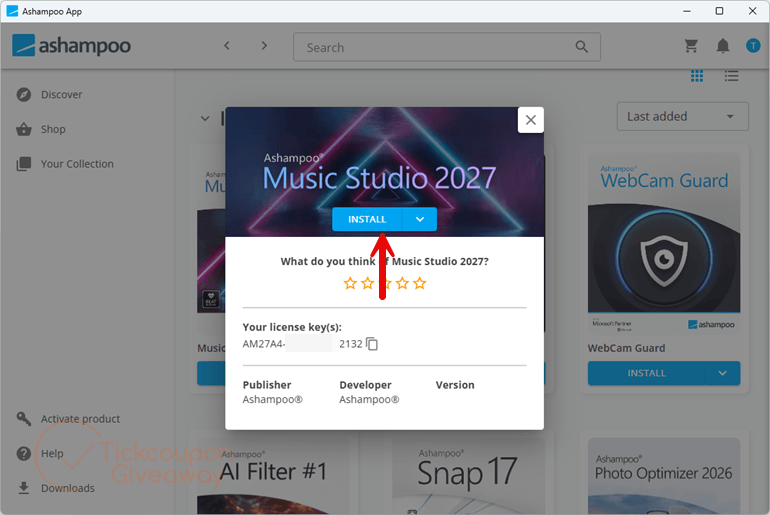This screenshot has width=770, height=515.
Task: Click the ashampoo logo in header
Action: coord(72,46)
